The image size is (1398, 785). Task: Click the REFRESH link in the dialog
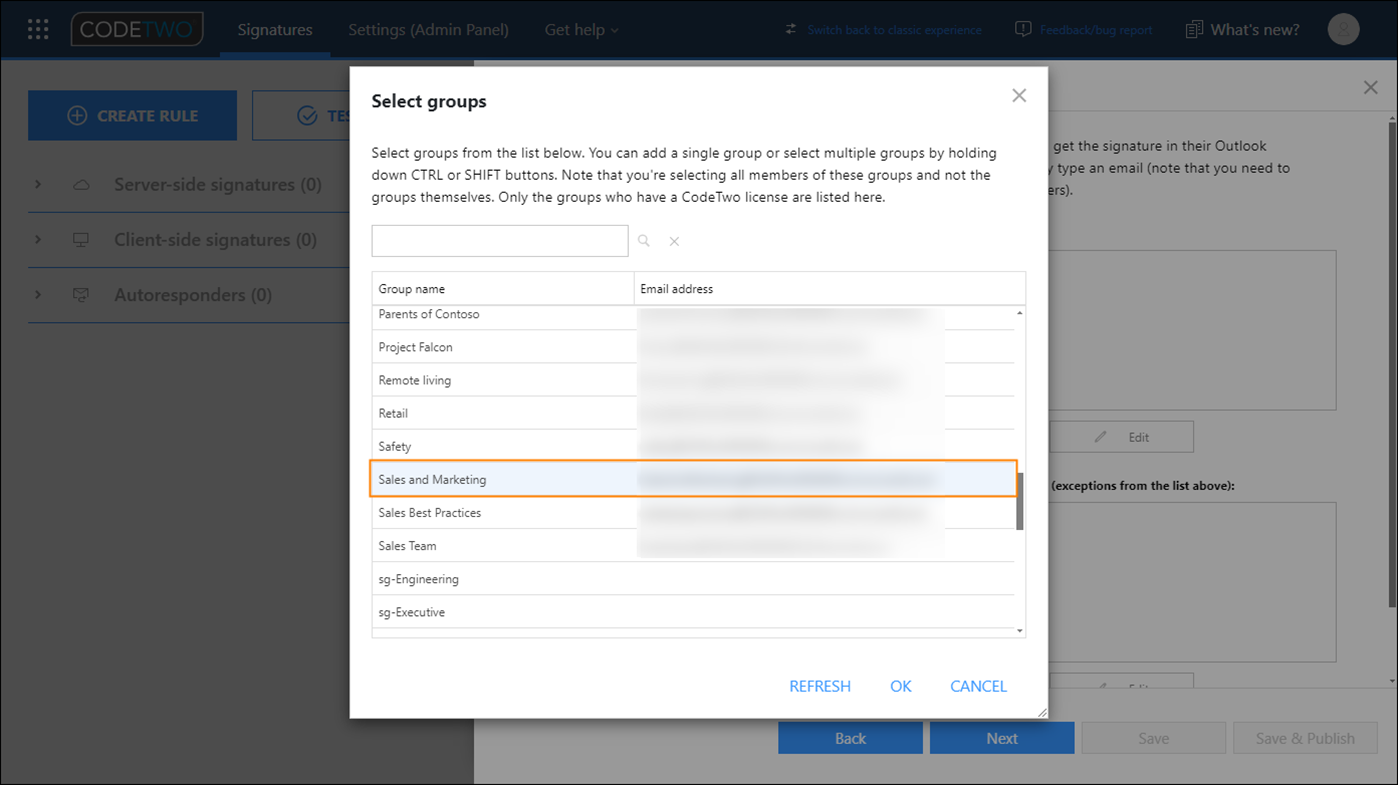point(820,686)
